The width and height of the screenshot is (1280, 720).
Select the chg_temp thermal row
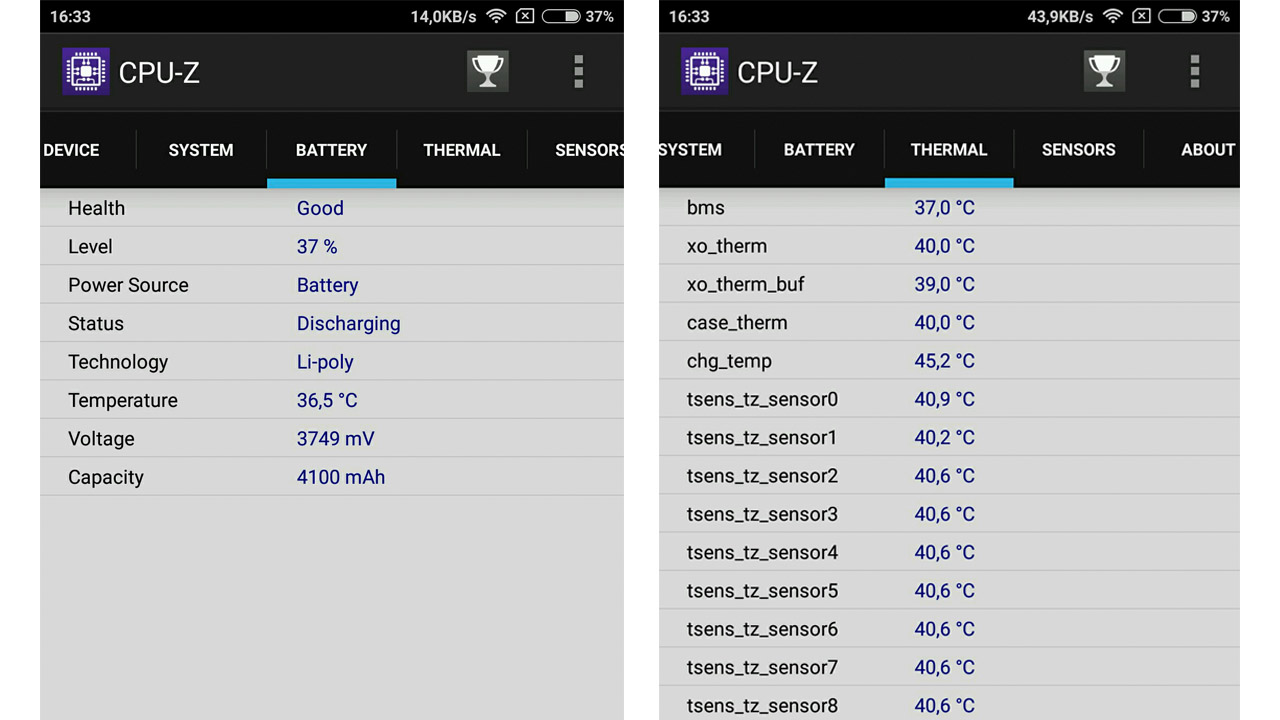948,361
